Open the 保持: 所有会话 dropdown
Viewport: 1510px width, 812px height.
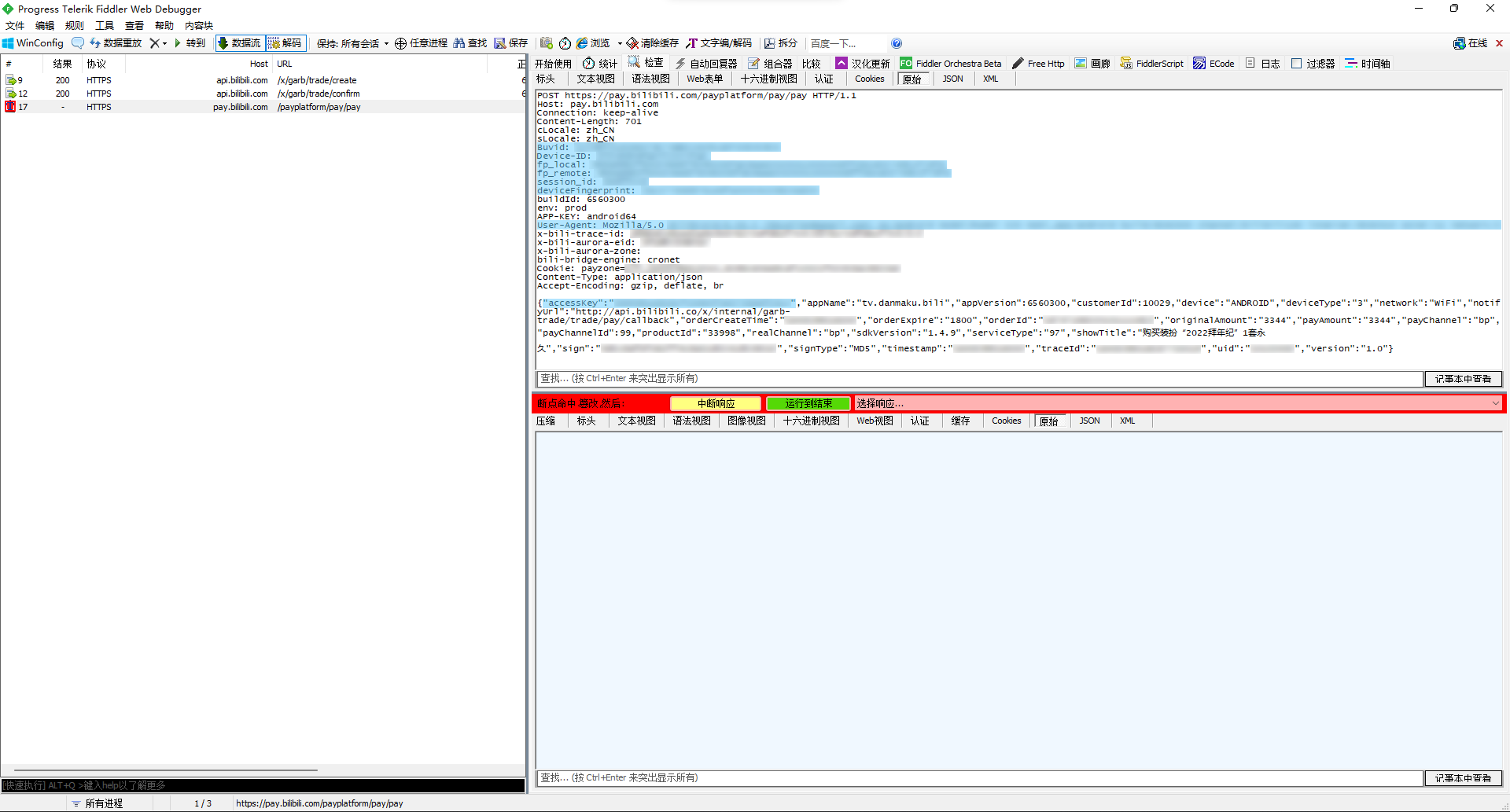[x=352, y=43]
